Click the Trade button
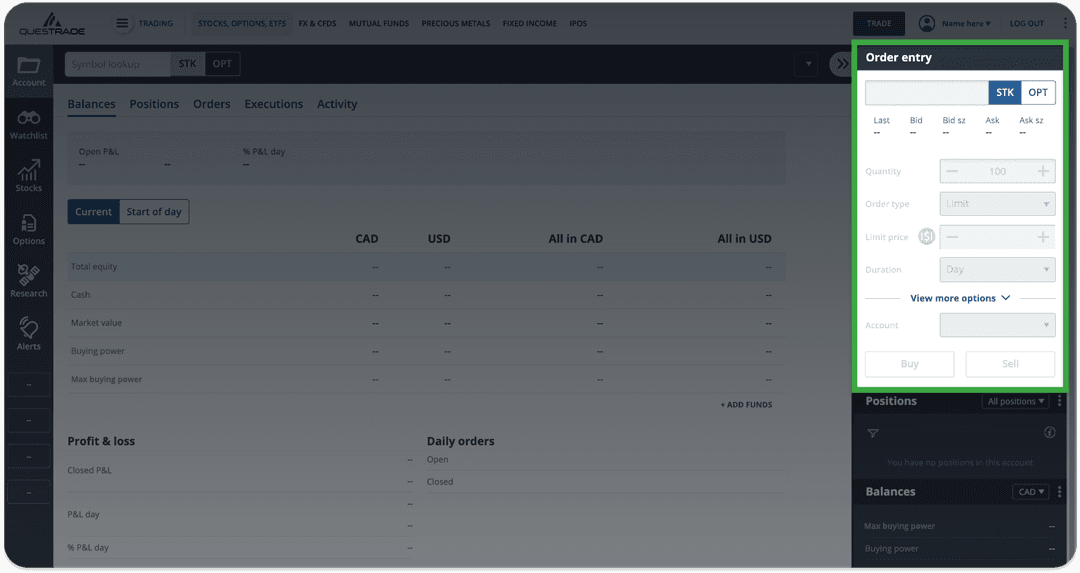Image resolution: width=1080 pixels, height=573 pixels. (879, 23)
